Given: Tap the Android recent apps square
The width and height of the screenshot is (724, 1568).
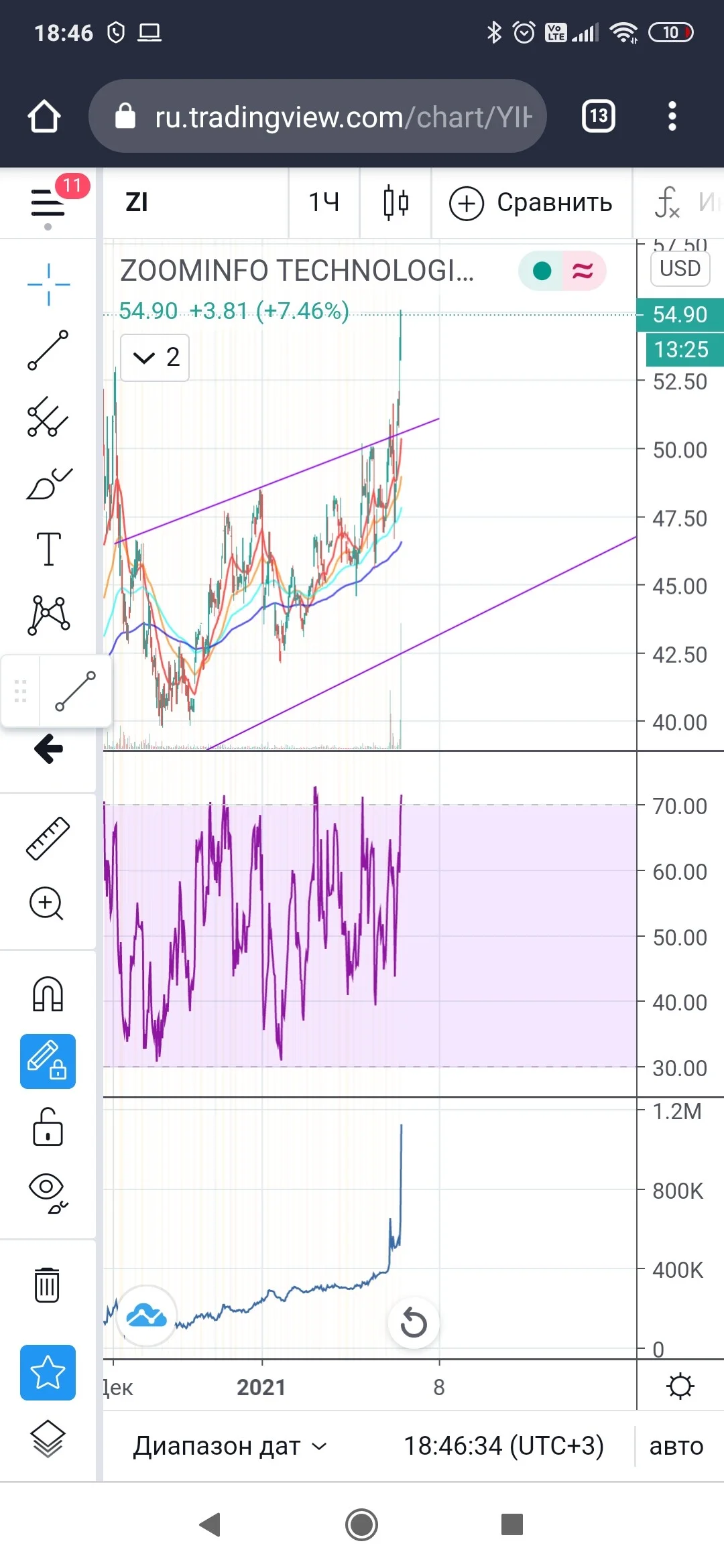Looking at the screenshot, I should 512,1524.
